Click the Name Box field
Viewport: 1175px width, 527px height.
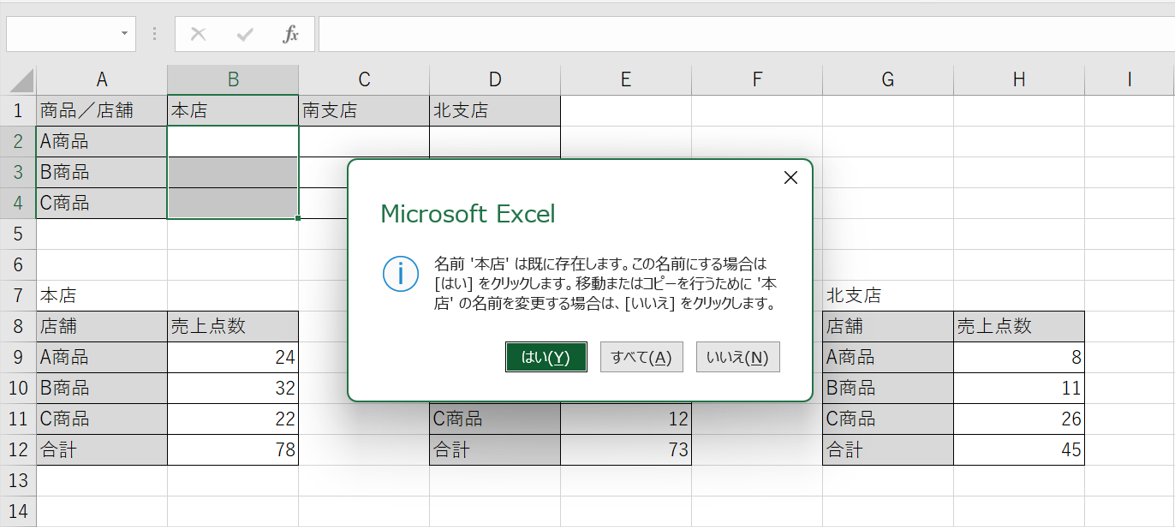(x=60, y=34)
